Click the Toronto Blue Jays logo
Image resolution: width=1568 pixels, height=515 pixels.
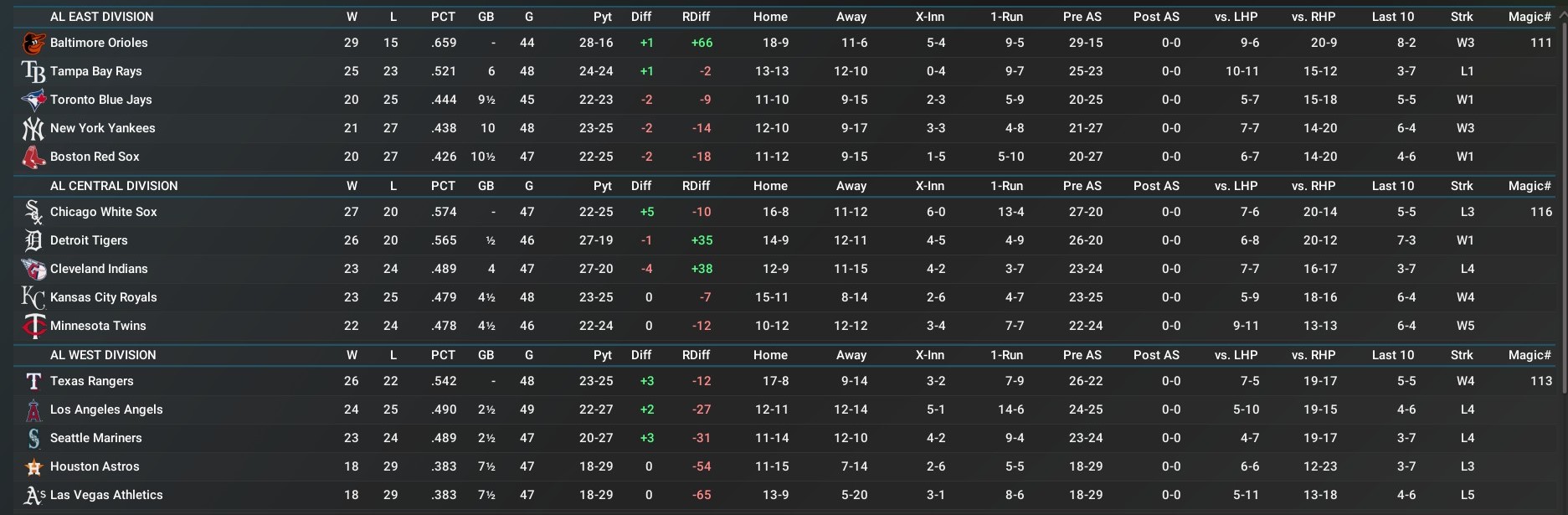coord(33,100)
